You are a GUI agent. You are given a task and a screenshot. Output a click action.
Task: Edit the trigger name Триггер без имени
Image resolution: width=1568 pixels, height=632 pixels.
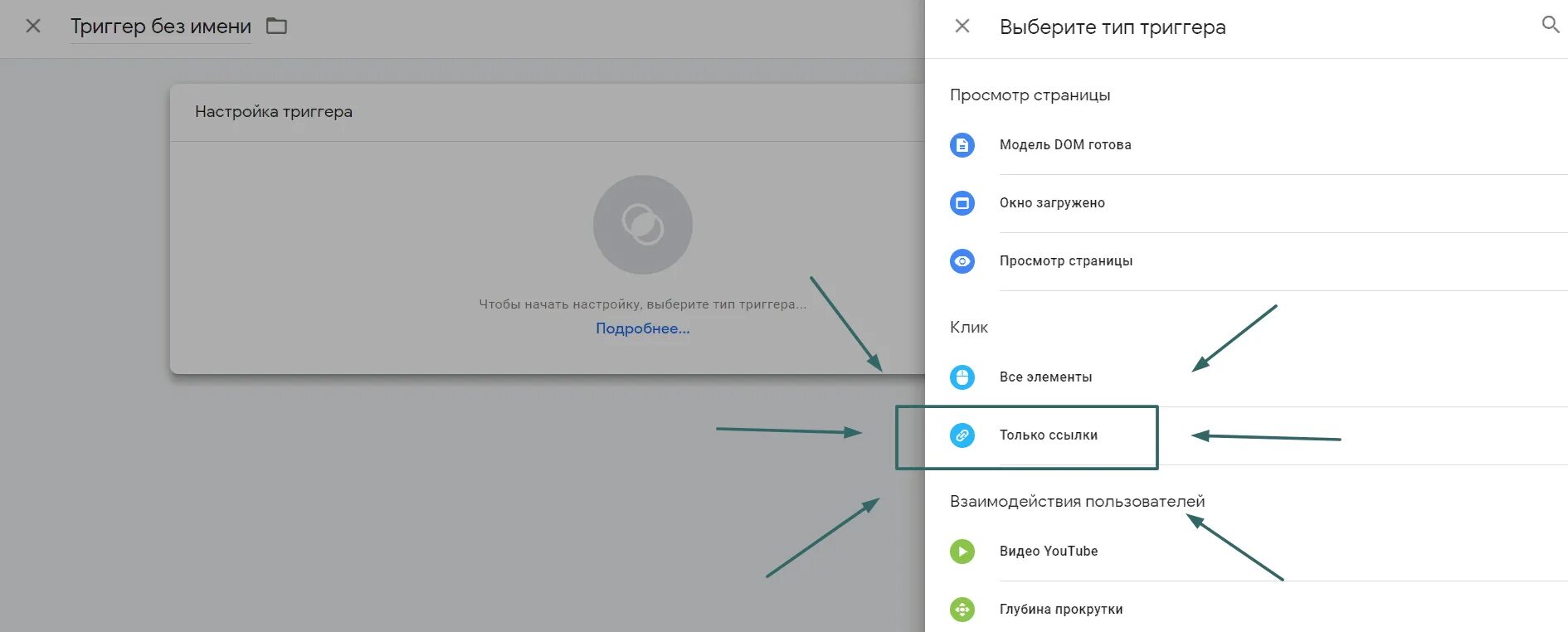pos(161,27)
